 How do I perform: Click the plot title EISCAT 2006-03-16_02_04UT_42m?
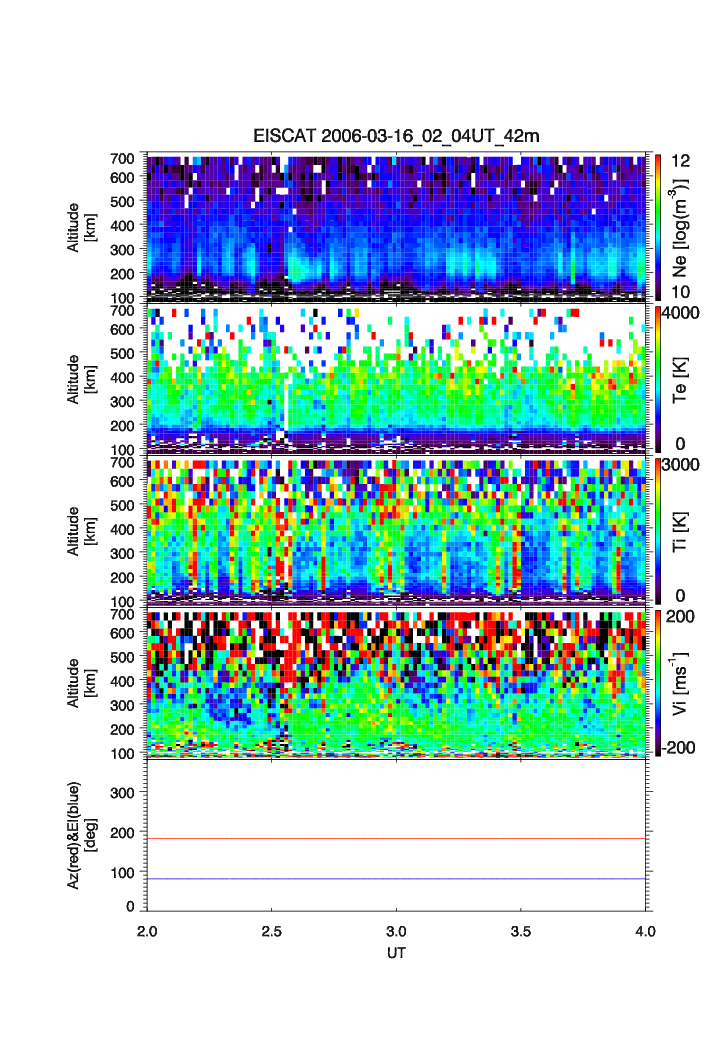396,136
